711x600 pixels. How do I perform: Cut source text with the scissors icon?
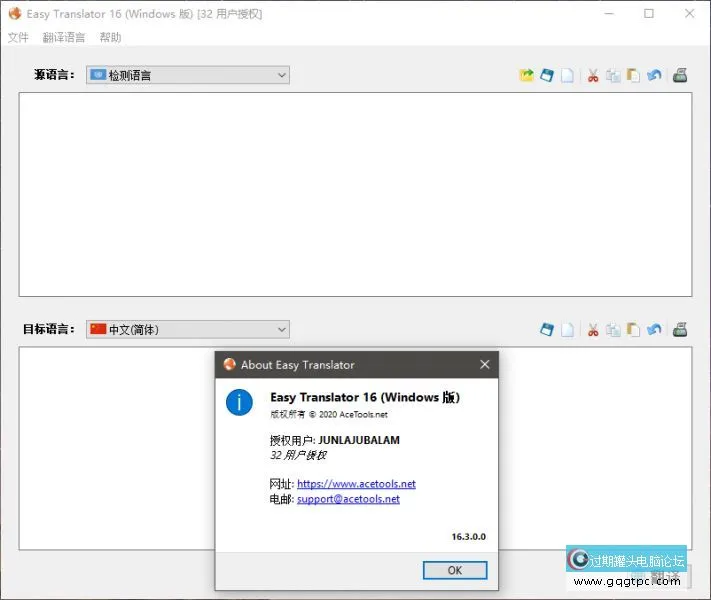(593, 75)
